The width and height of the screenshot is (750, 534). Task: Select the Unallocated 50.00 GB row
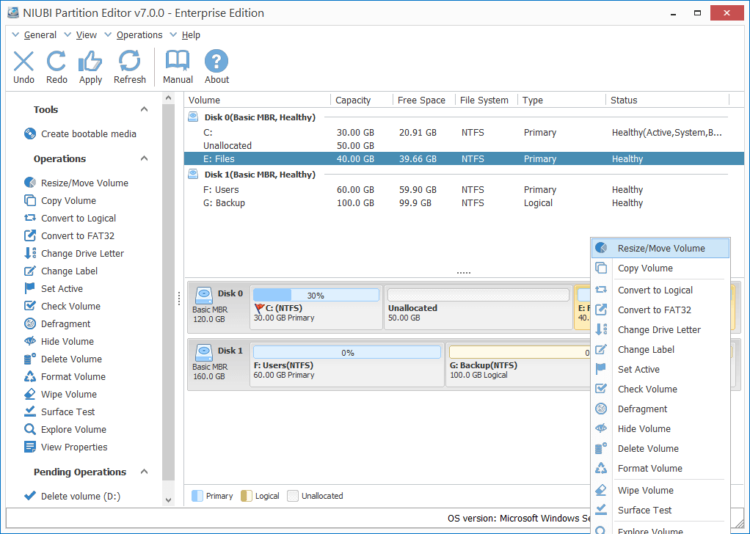[463, 145]
